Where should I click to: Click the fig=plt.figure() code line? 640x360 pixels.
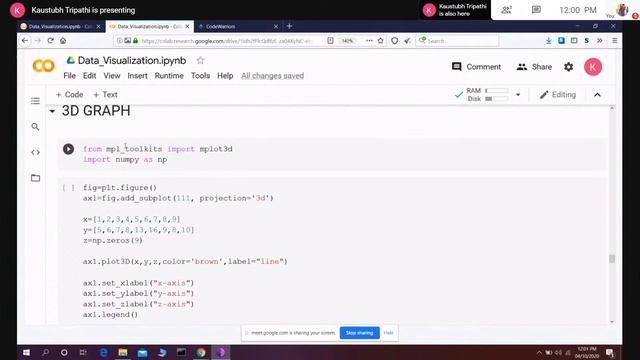[120, 188]
